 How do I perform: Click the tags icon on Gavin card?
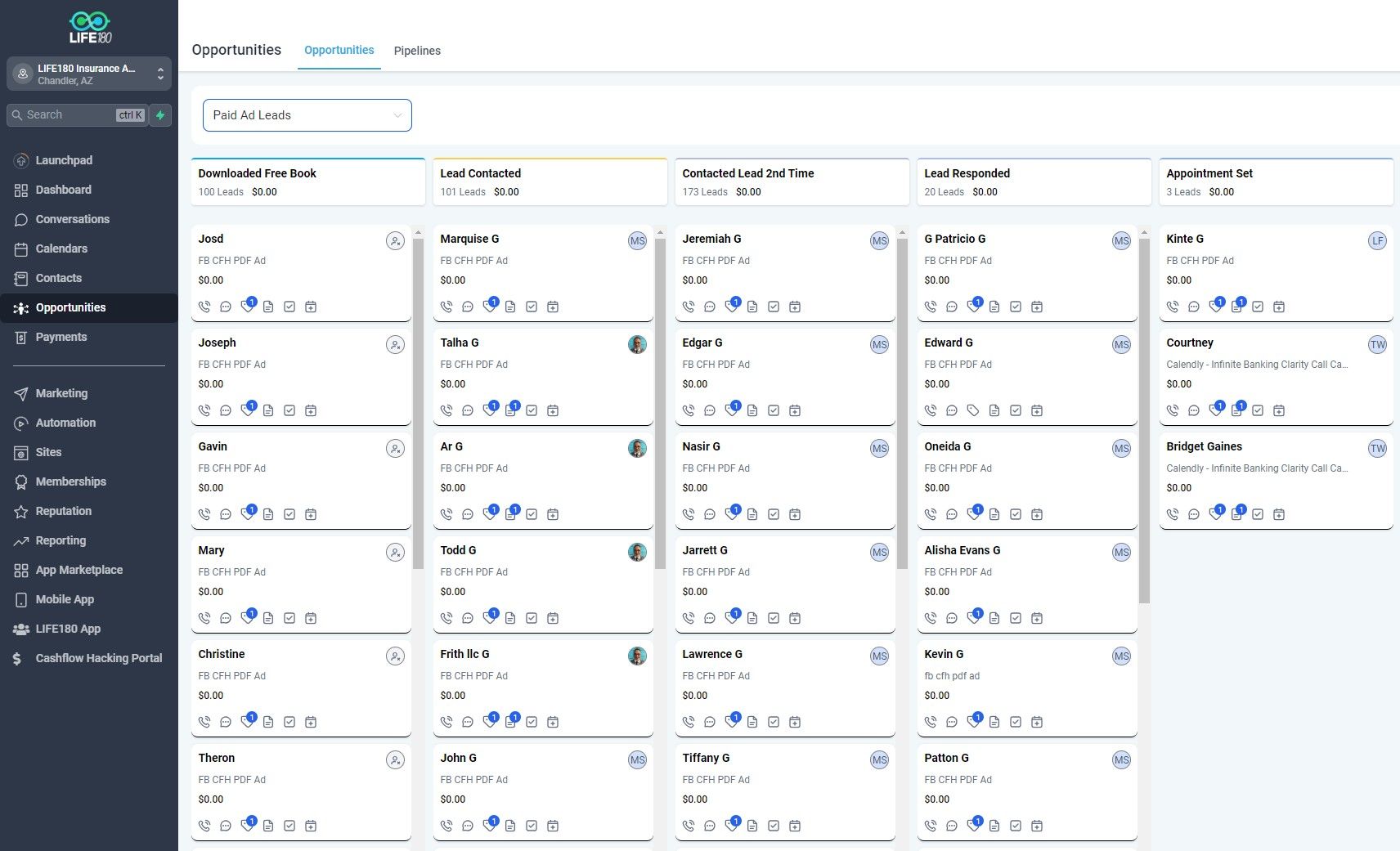point(247,514)
